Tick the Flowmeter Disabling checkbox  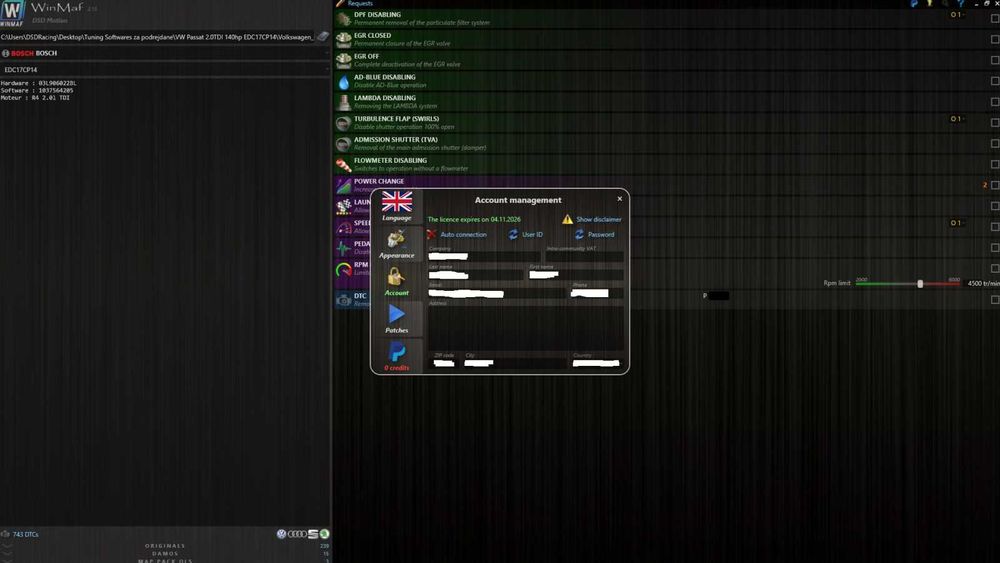(x=994, y=165)
